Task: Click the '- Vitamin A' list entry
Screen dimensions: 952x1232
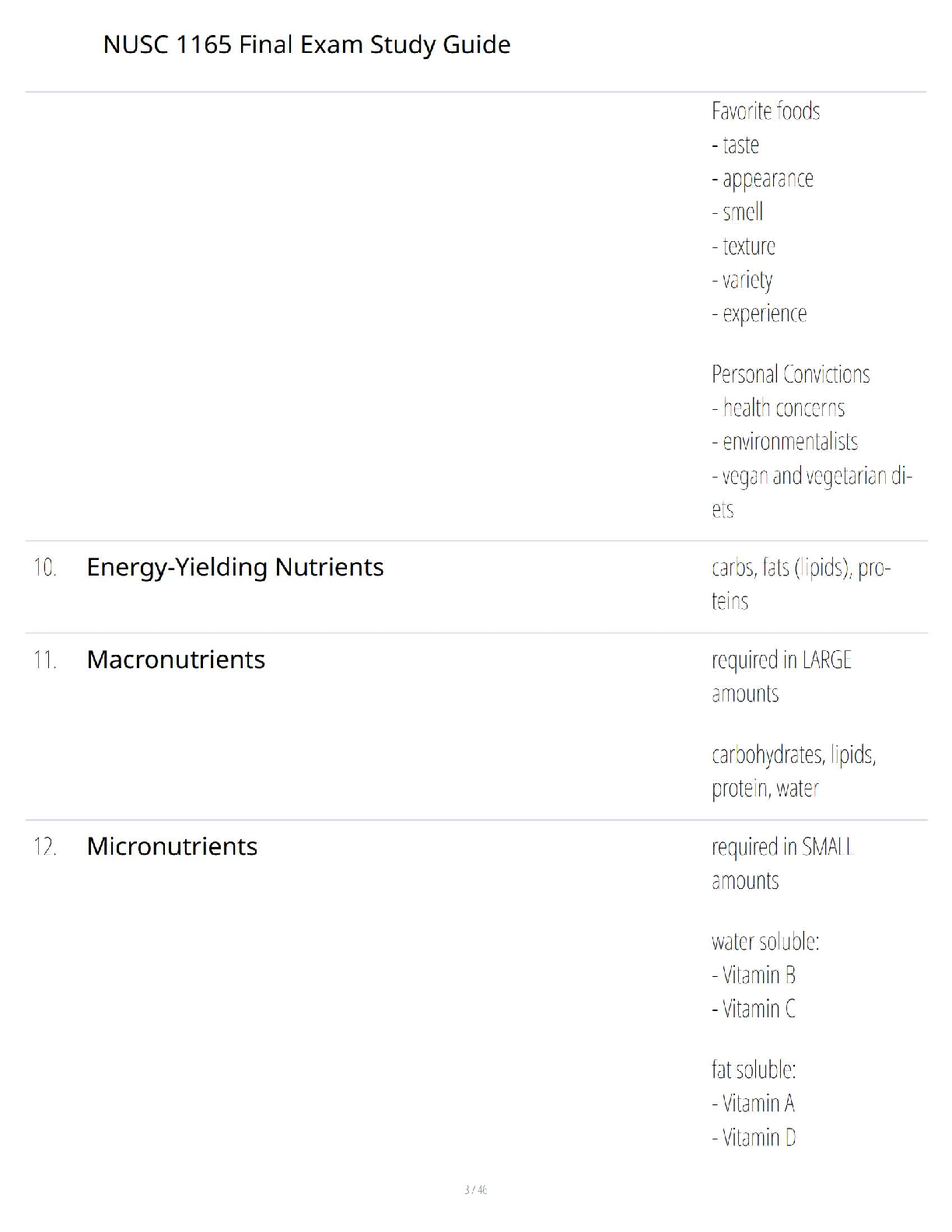Action: coord(753,1104)
